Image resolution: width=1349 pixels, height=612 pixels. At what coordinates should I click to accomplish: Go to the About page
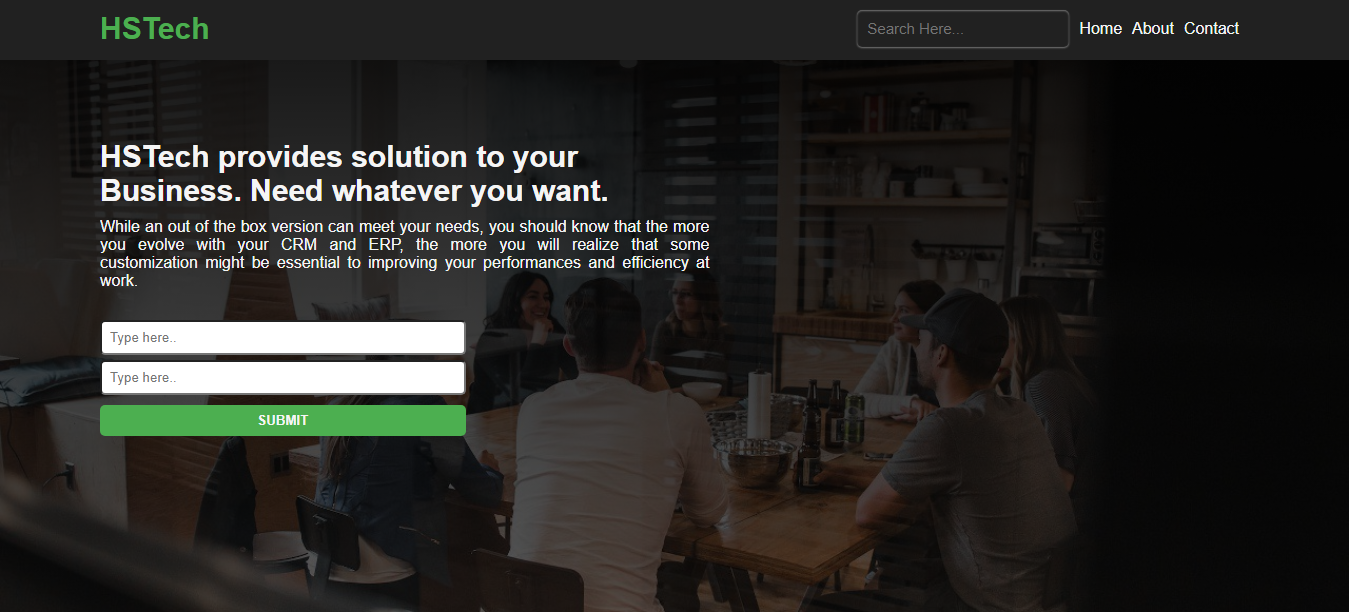point(1153,29)
